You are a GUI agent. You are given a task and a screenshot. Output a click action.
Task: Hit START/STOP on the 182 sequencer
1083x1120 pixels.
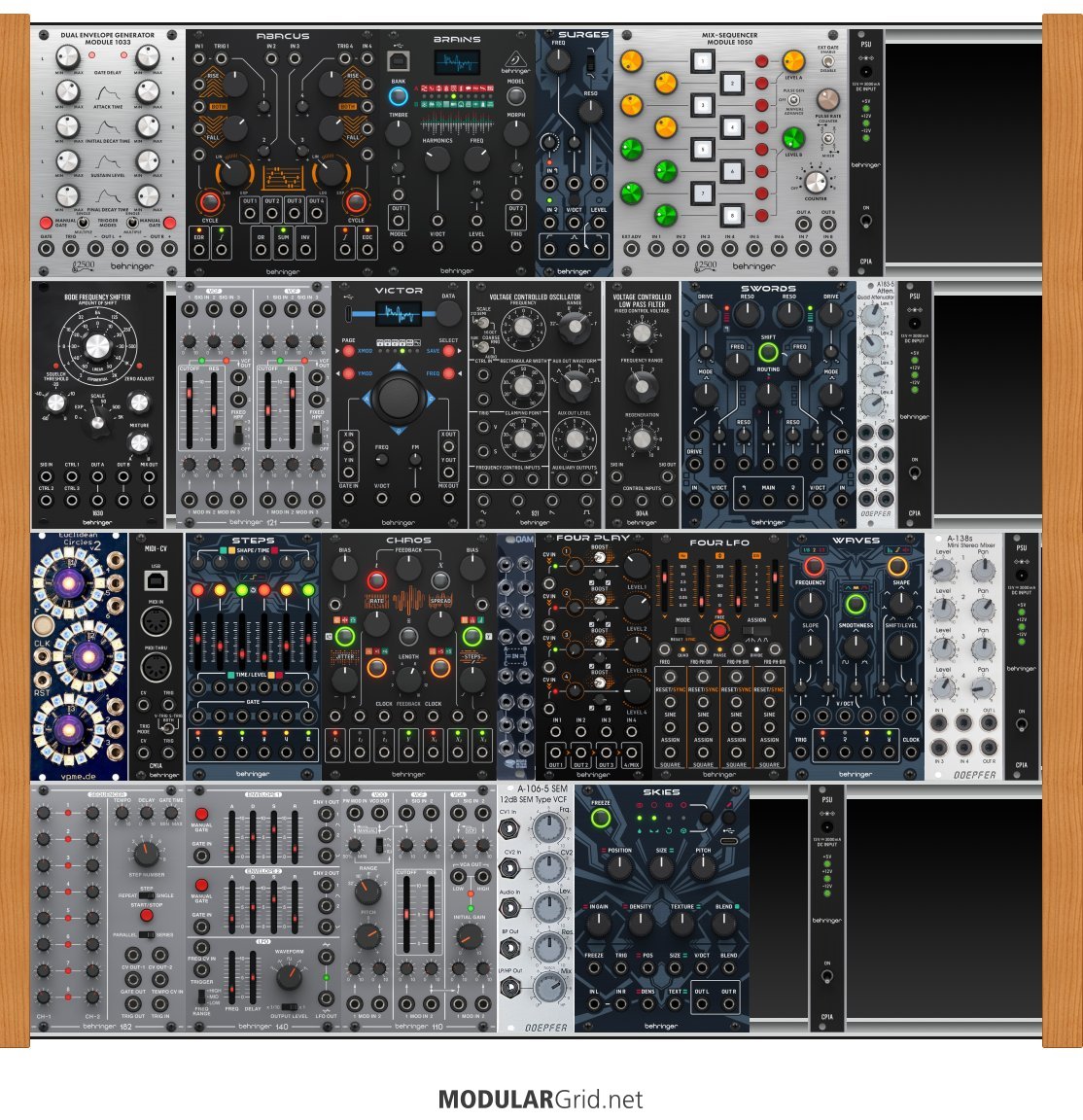(146, 916)
